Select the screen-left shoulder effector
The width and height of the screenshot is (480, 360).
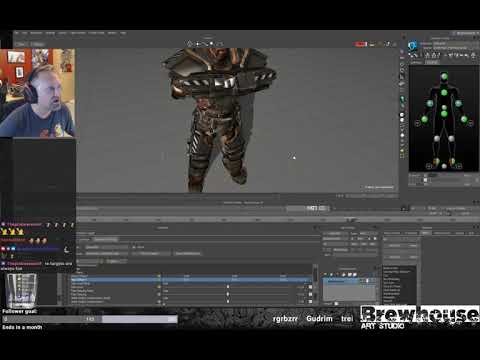pyautogui.click(x=430, y=103)
